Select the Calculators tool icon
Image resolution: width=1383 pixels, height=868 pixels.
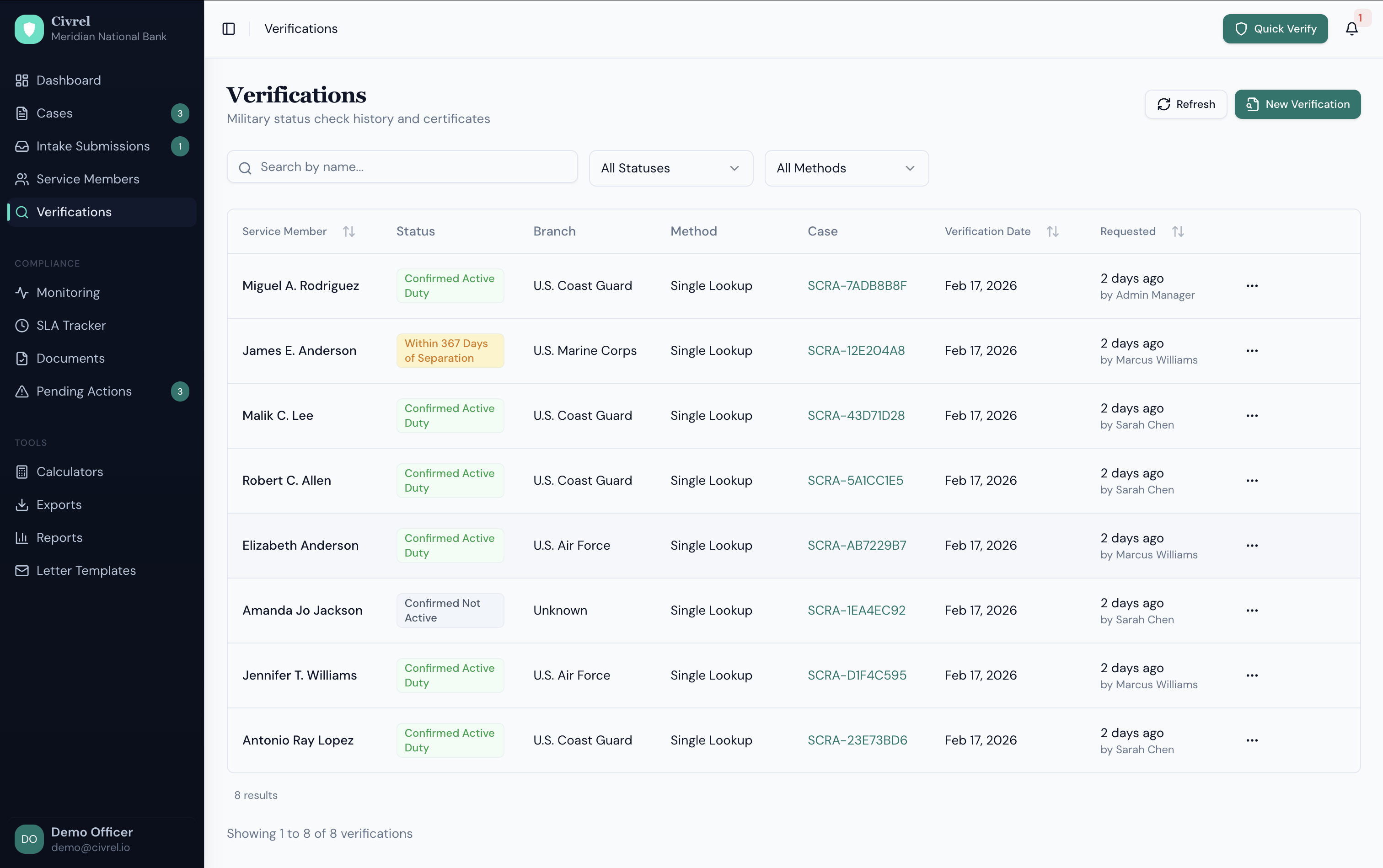[x=22, y=472]
